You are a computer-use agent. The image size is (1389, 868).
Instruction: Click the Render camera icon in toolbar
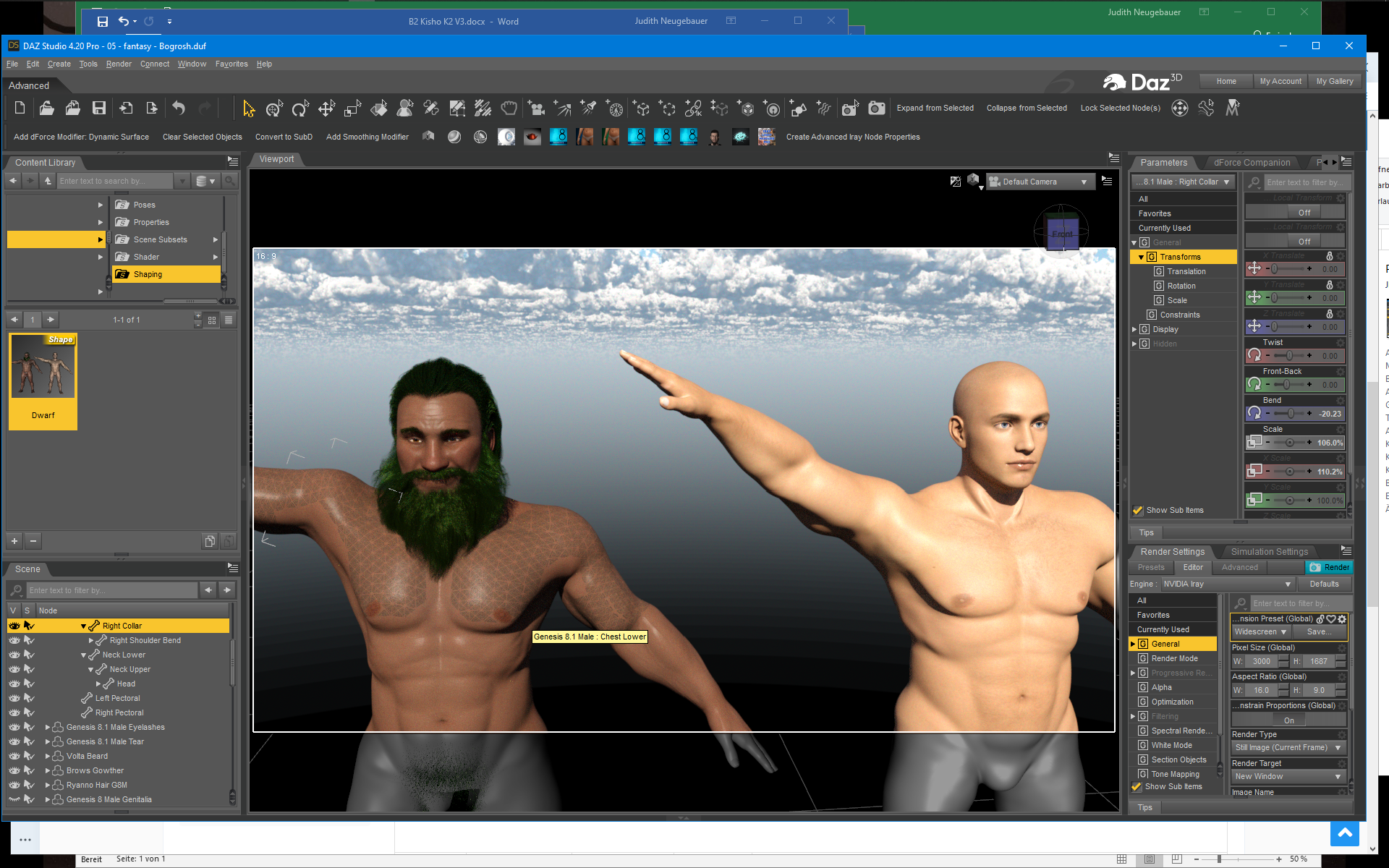[x=877, y=109]
